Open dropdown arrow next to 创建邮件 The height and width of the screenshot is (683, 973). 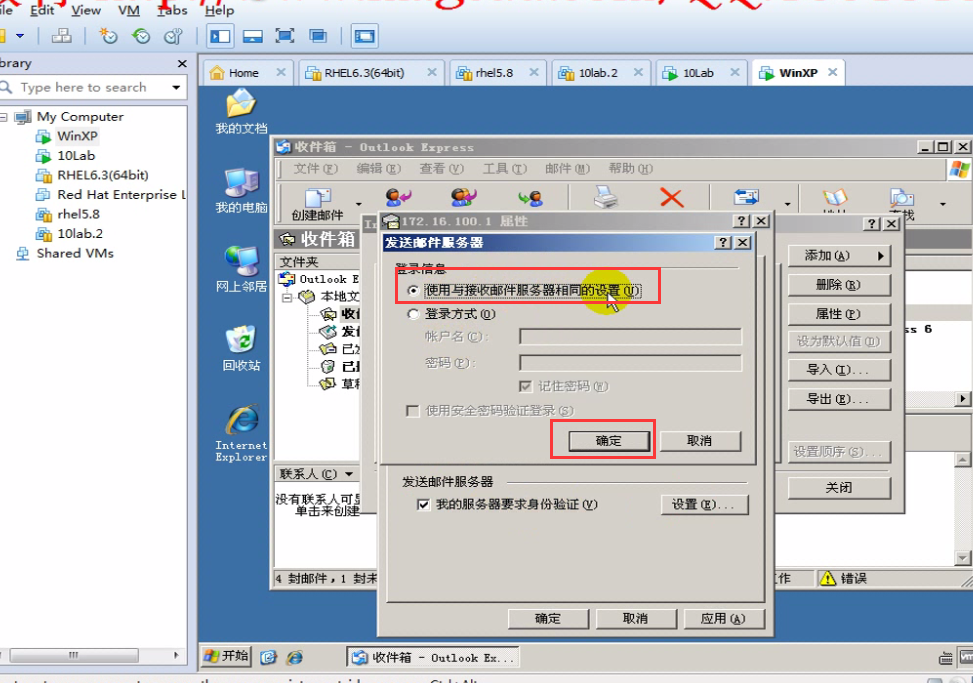click(x=358, y=204)
